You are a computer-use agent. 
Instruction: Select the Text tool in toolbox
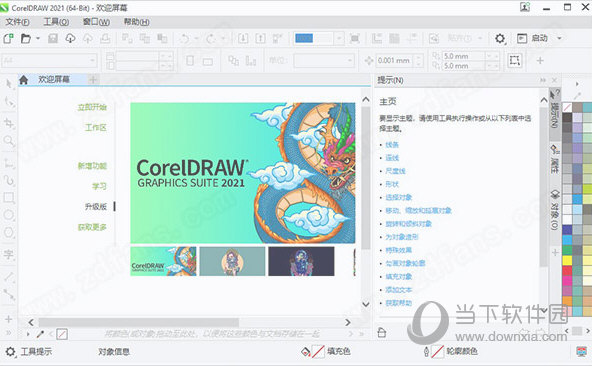tap(8, 255)
